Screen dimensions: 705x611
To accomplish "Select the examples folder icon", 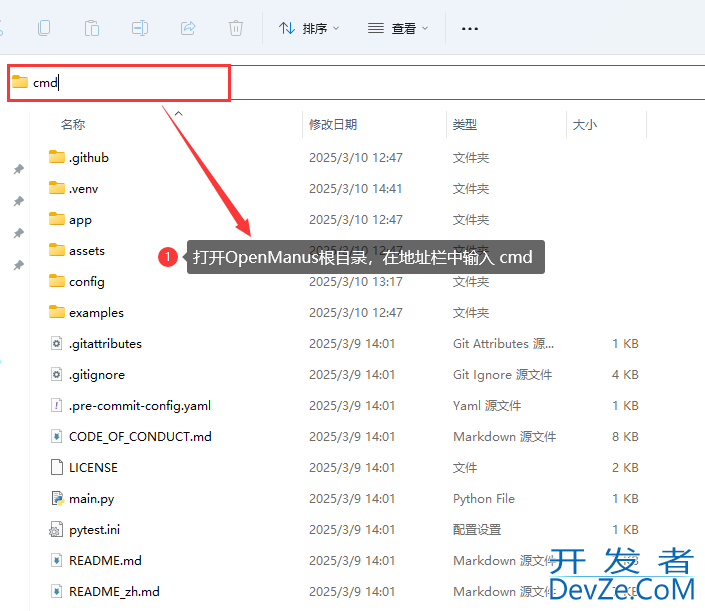I will coord(57,312).
